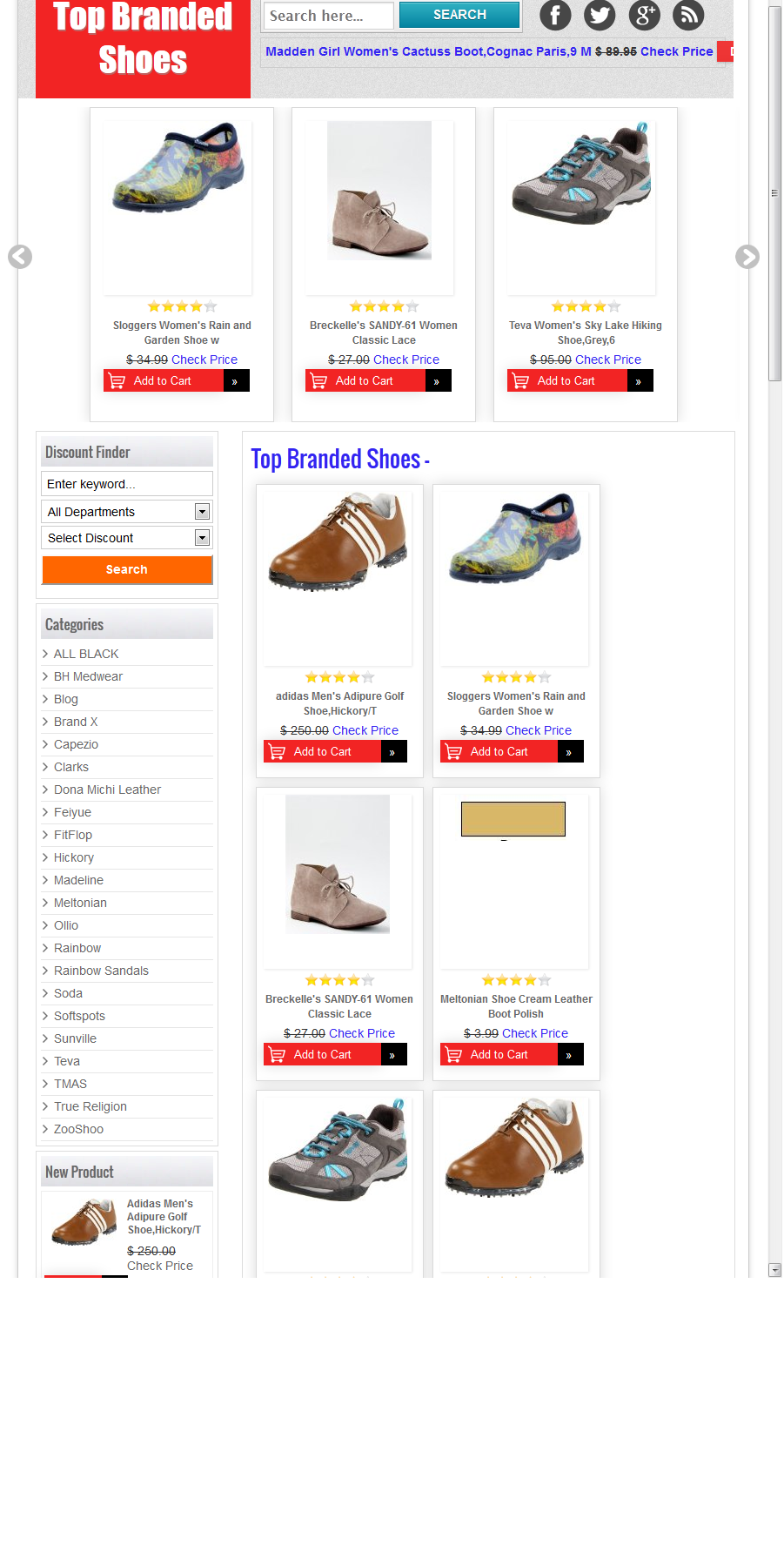This screenshot has height=1559, width=784.
Task: Click the orange Discount Finder Search button
Action: [x=127, y=569]
